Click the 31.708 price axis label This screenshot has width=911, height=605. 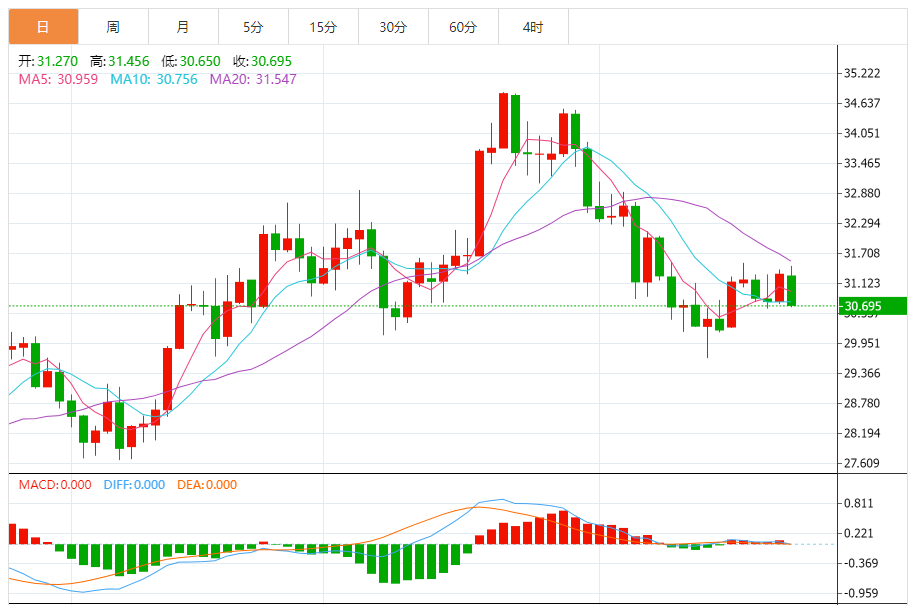[x=862, y=253]
